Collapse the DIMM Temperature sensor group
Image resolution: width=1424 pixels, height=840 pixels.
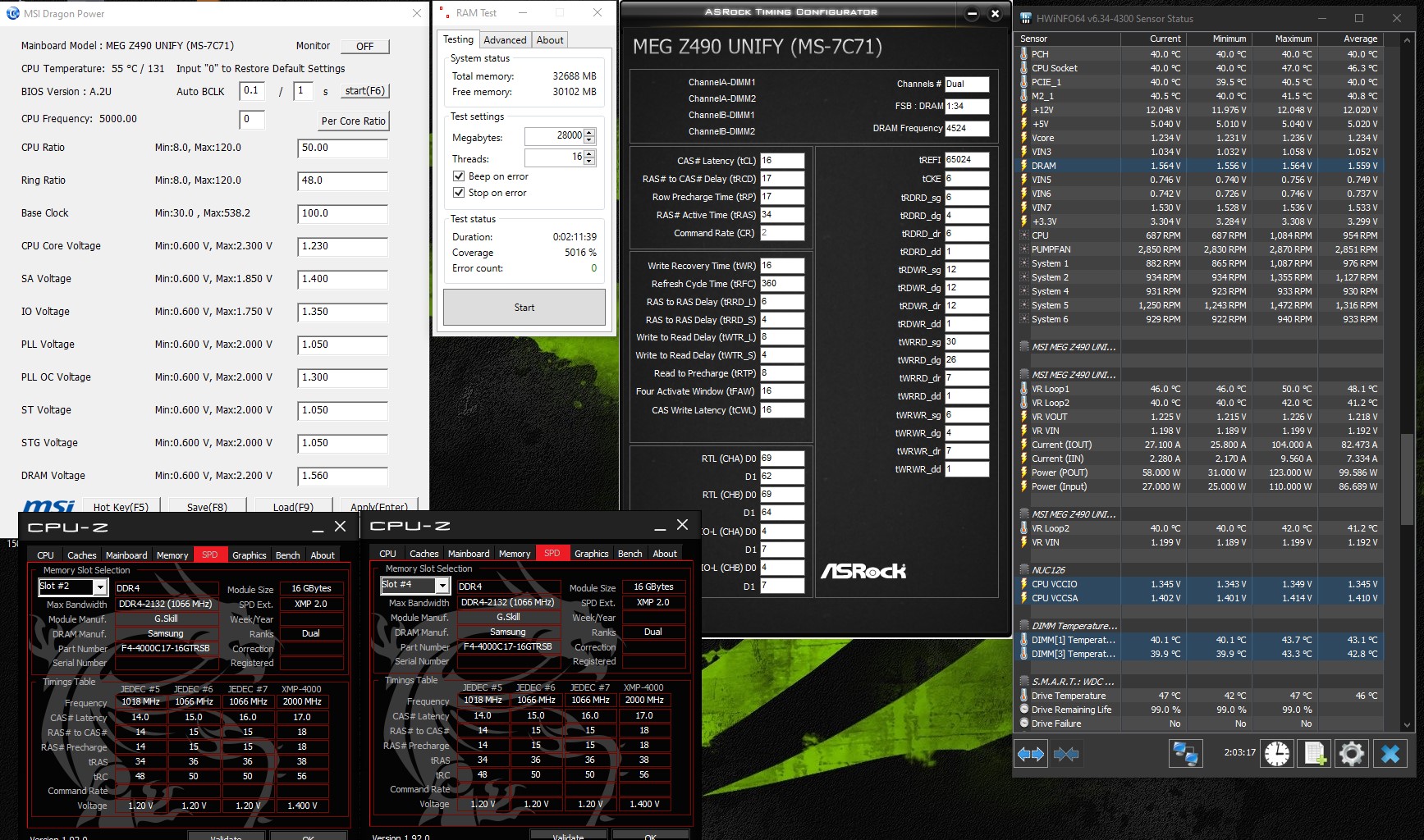tap(1023, 626)
